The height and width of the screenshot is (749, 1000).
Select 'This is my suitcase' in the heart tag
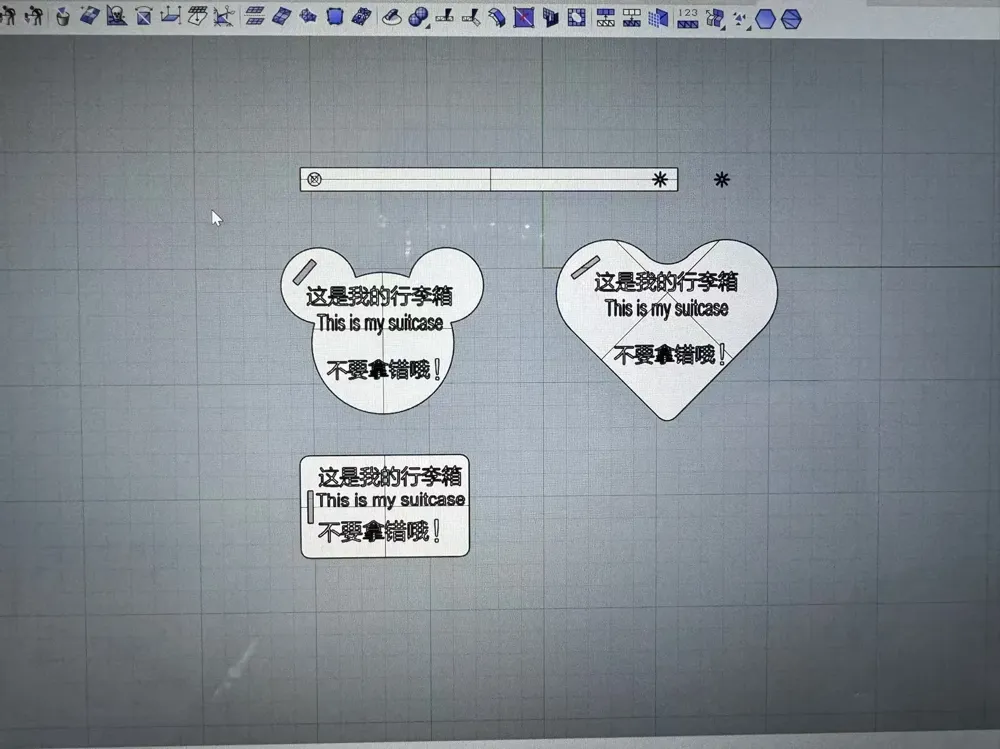pyautogui.click(x=666, y=309)
